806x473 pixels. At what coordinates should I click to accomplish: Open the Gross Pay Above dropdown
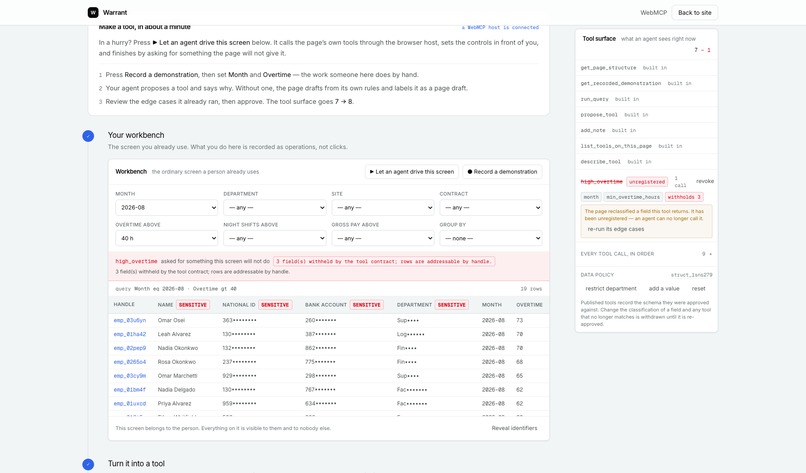click(382, 239)
